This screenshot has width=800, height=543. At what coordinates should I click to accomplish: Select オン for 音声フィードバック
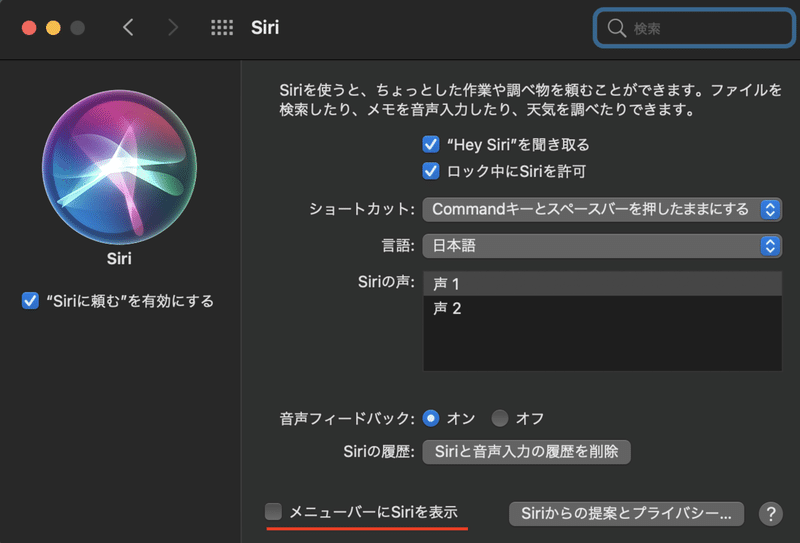click(x=431, y=418)
